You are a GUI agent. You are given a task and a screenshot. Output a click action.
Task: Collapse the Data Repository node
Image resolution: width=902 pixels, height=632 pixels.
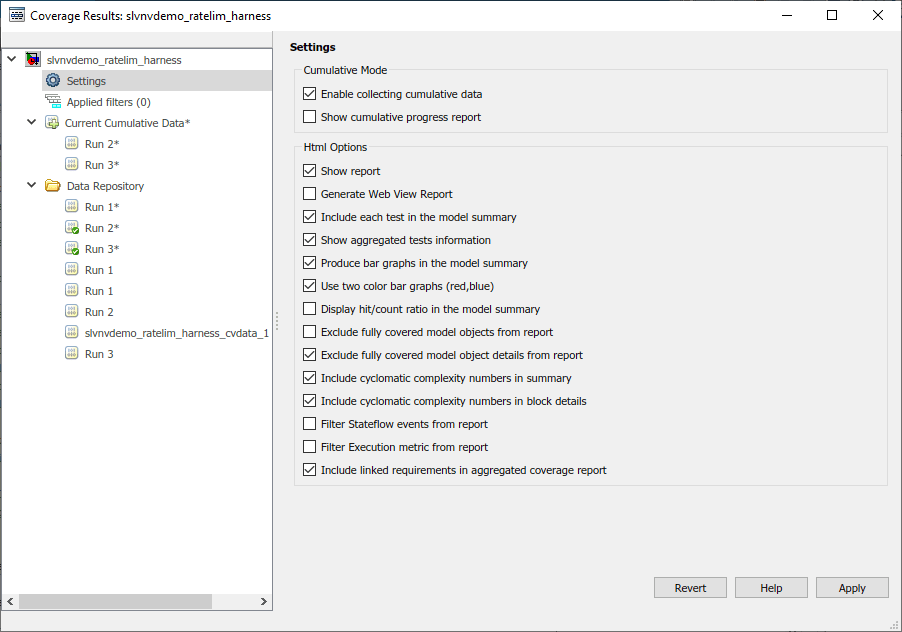(31, 186)
